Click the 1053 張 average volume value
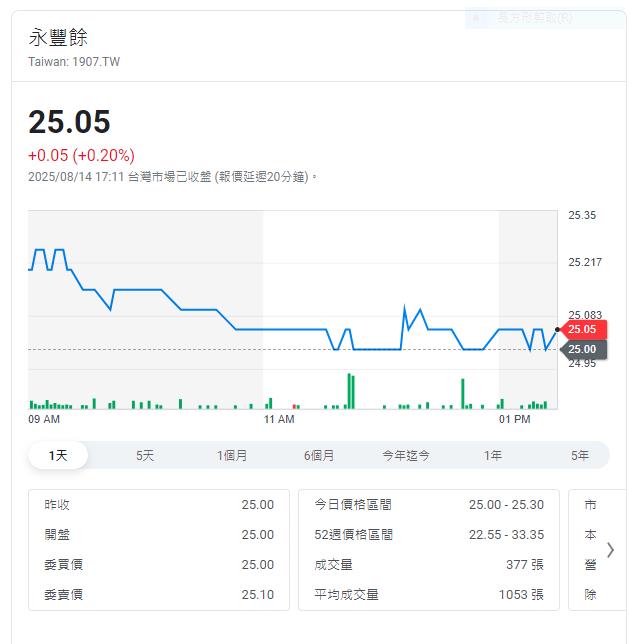643x644 pixels. coord(521,594)
